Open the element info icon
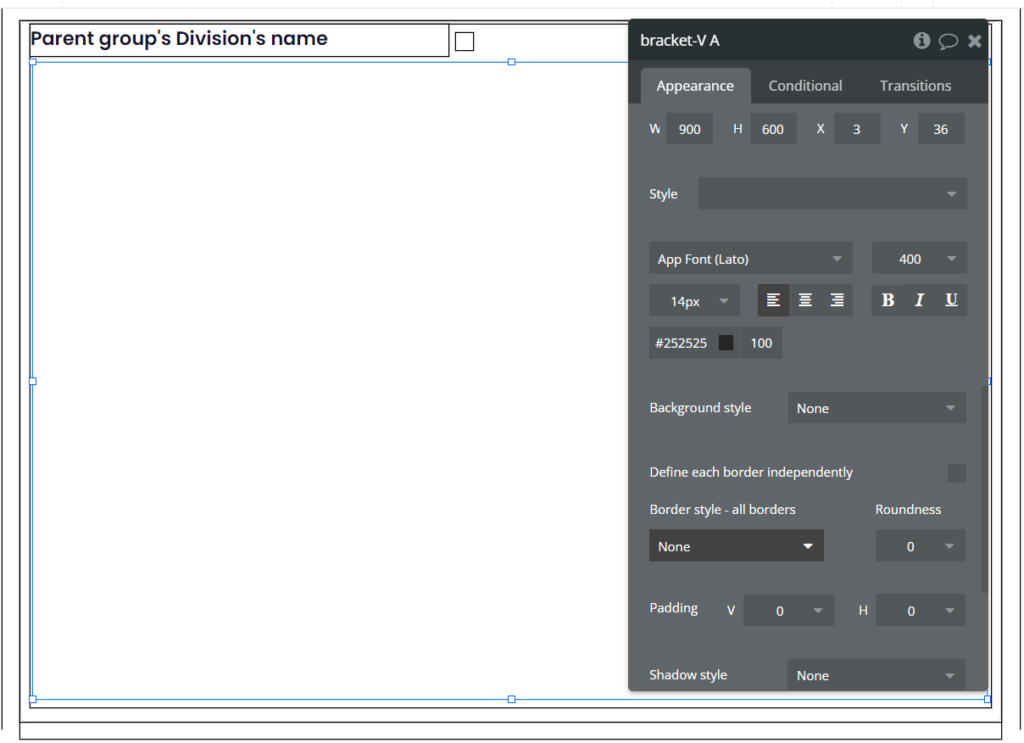Image resolution: width=1024 pixels, height=743 pixels. tap(921, 40)
